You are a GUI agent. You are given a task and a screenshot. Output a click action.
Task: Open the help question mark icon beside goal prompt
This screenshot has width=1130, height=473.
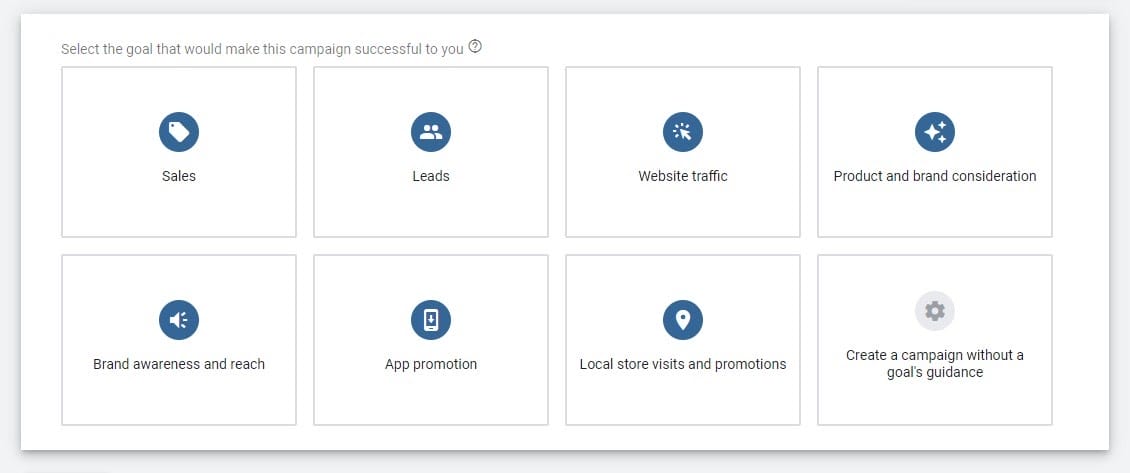click(475, 47)
